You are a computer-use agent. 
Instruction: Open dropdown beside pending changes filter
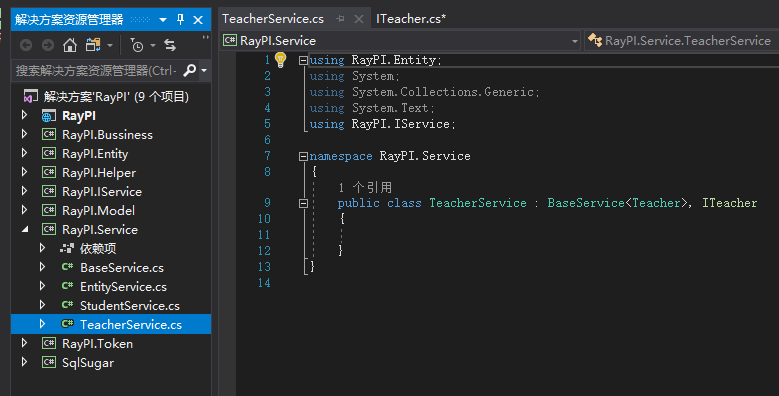tap(153, 46)
